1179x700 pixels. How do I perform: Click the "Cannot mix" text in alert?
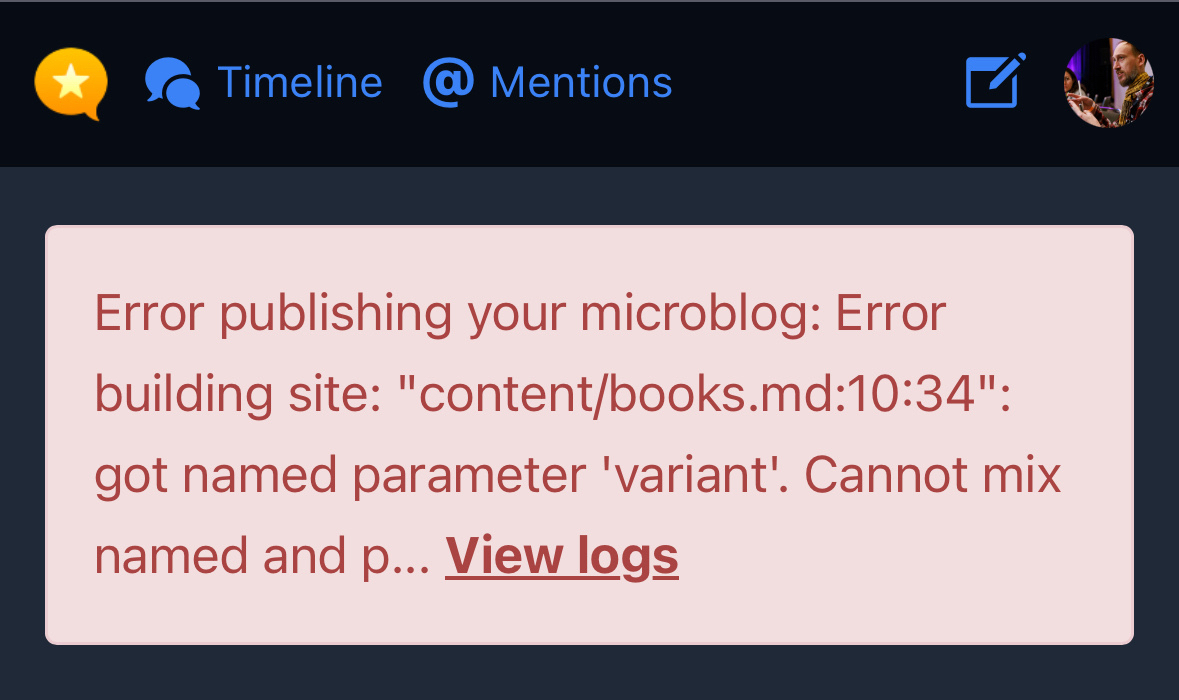point(932,475)
